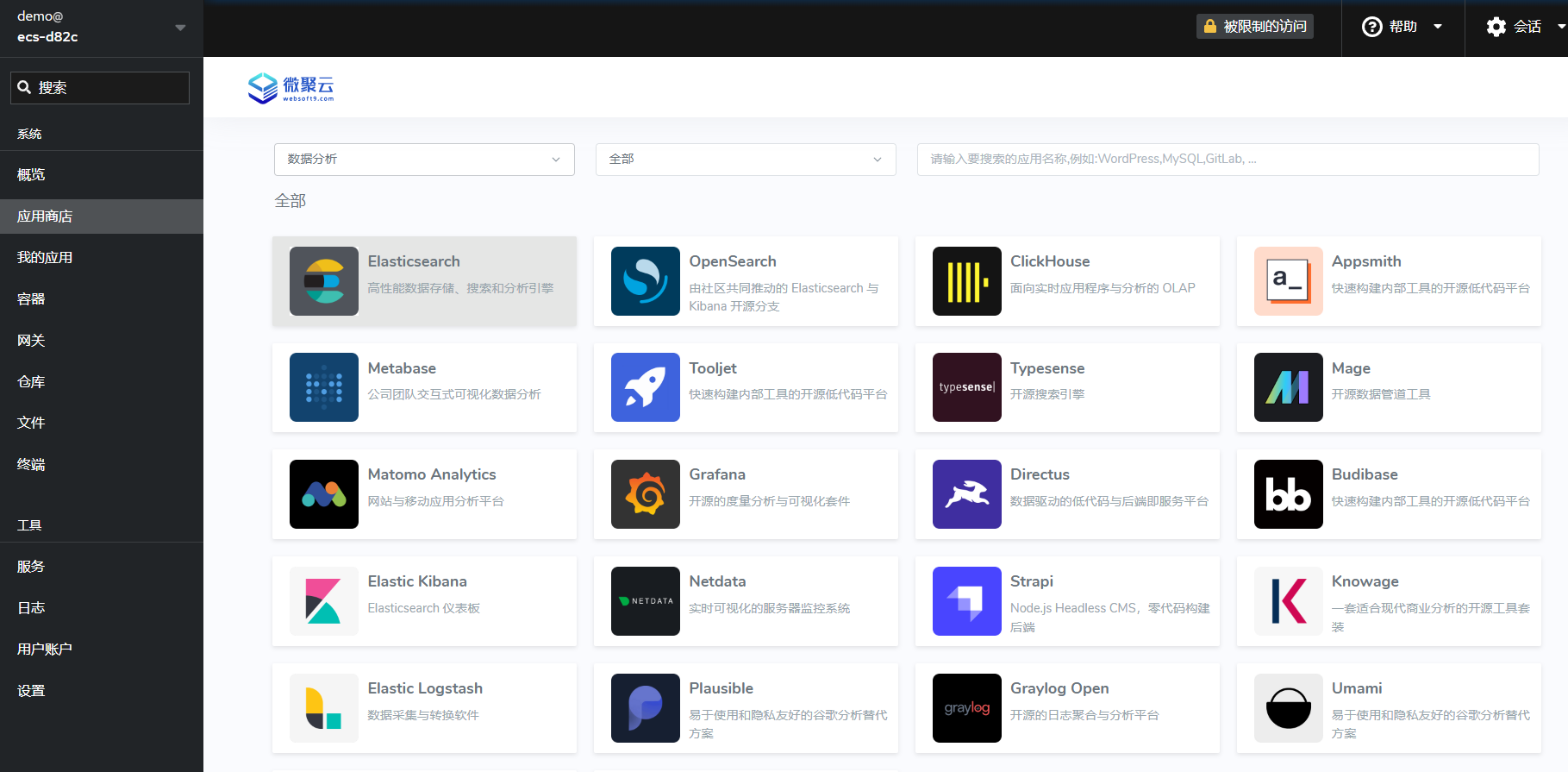This screenshot has height=772, width=1568.
Task: Open the Matomo Analytics title
Action: 432,474
